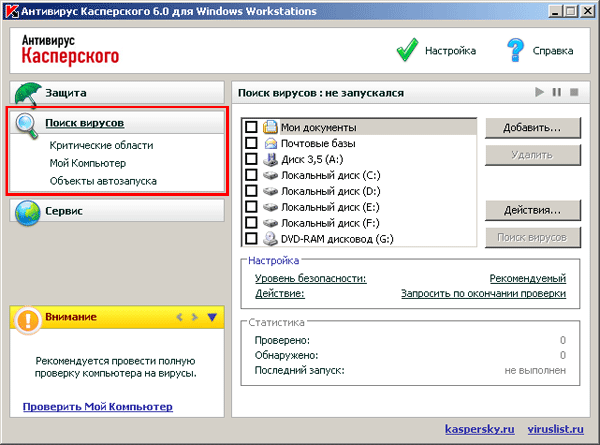Click the Локальный диск (D:) drive icon

coord(270,191)
